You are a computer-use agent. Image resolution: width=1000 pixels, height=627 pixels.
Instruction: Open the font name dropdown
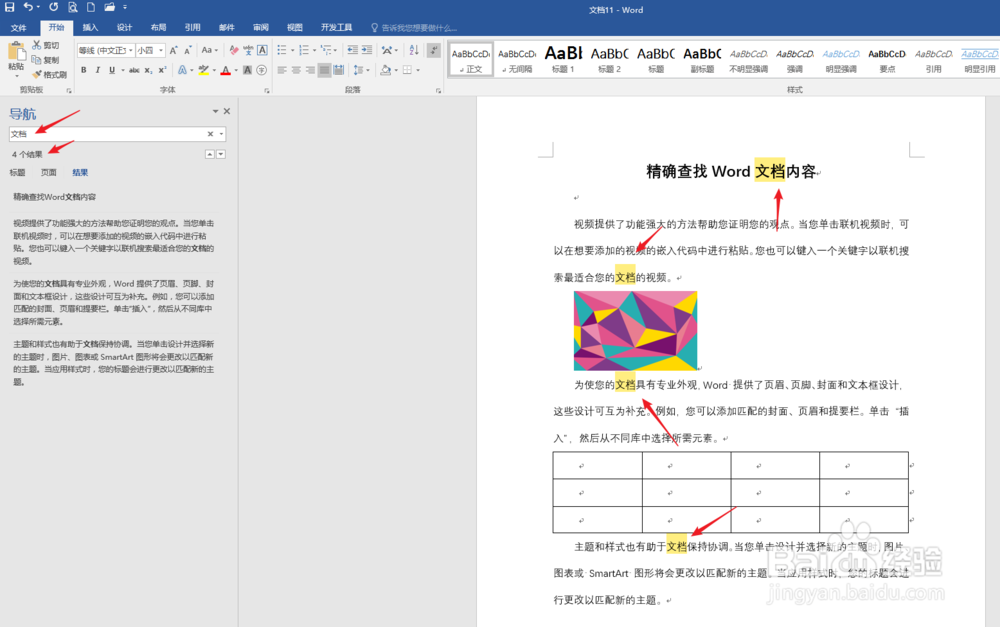pyautogui.click(x=130, y=49)
